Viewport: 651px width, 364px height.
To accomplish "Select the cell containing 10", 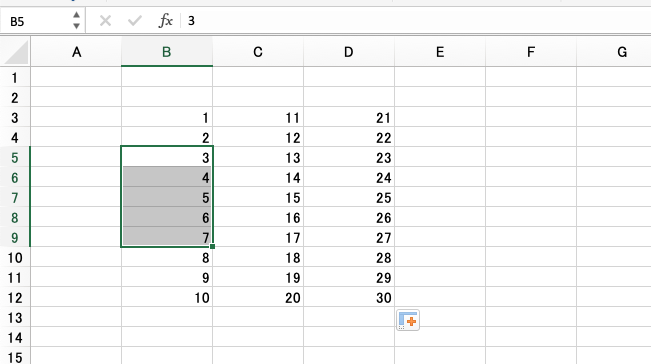I will (x=167, y=298).
